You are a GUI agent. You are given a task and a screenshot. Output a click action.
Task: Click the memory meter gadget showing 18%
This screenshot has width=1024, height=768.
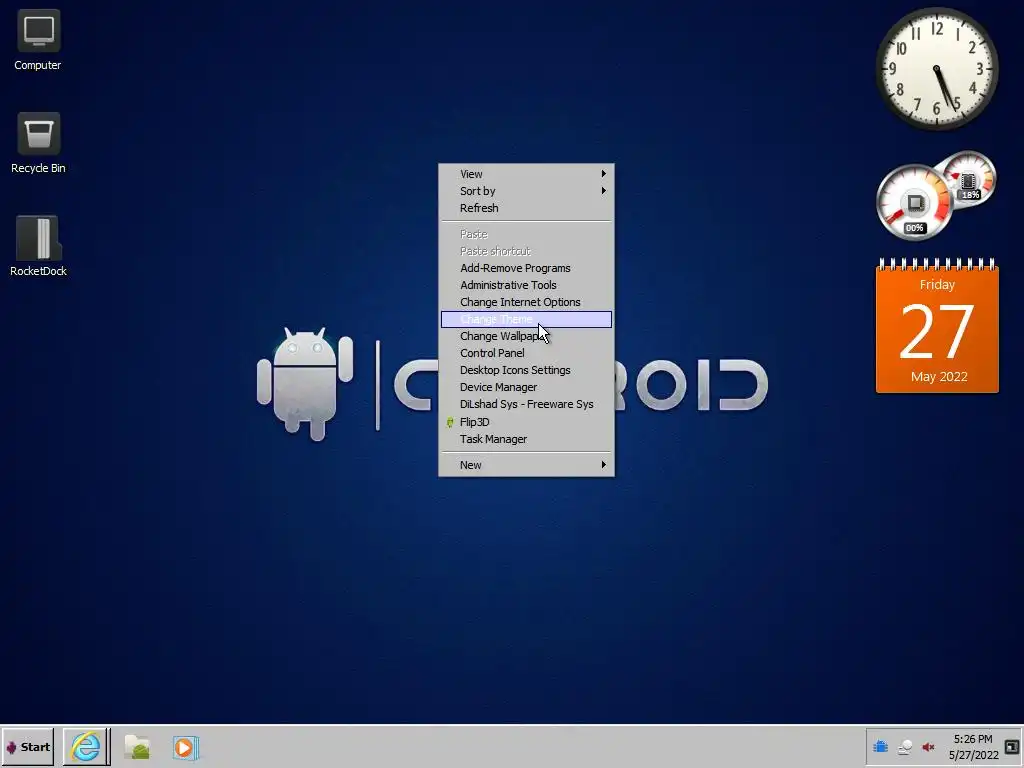[970, 179]
